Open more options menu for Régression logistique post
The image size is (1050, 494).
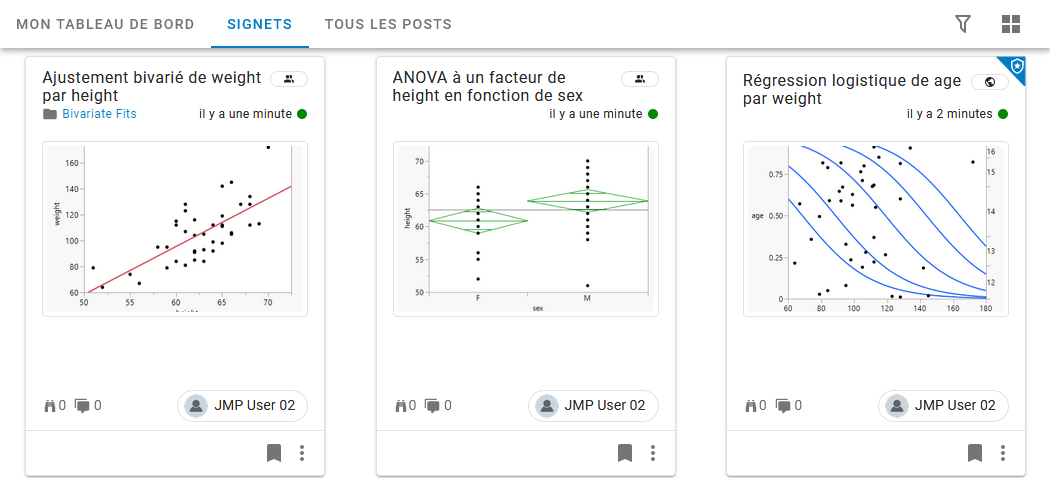1003,453
